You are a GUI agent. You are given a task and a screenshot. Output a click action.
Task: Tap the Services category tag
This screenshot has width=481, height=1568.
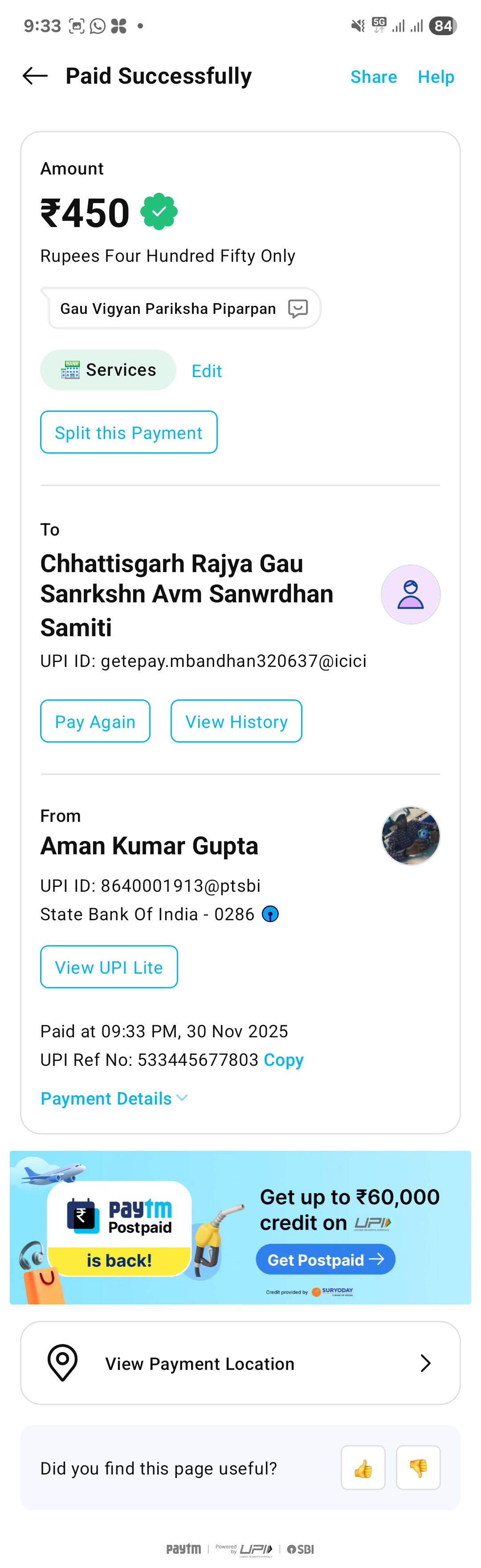(x=108, y=370)
